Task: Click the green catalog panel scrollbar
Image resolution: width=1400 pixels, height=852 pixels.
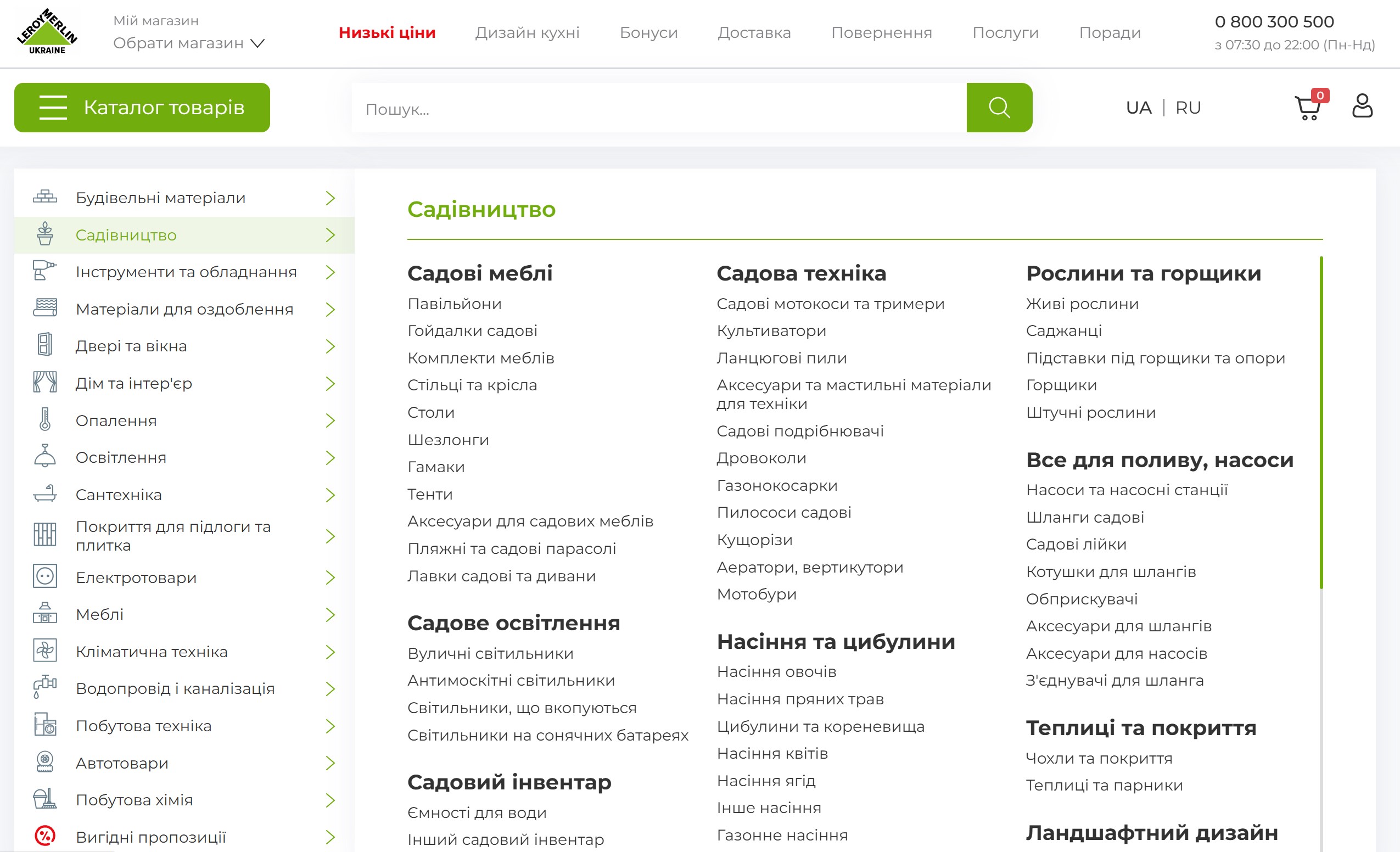Action: [x=1321, y=423]
